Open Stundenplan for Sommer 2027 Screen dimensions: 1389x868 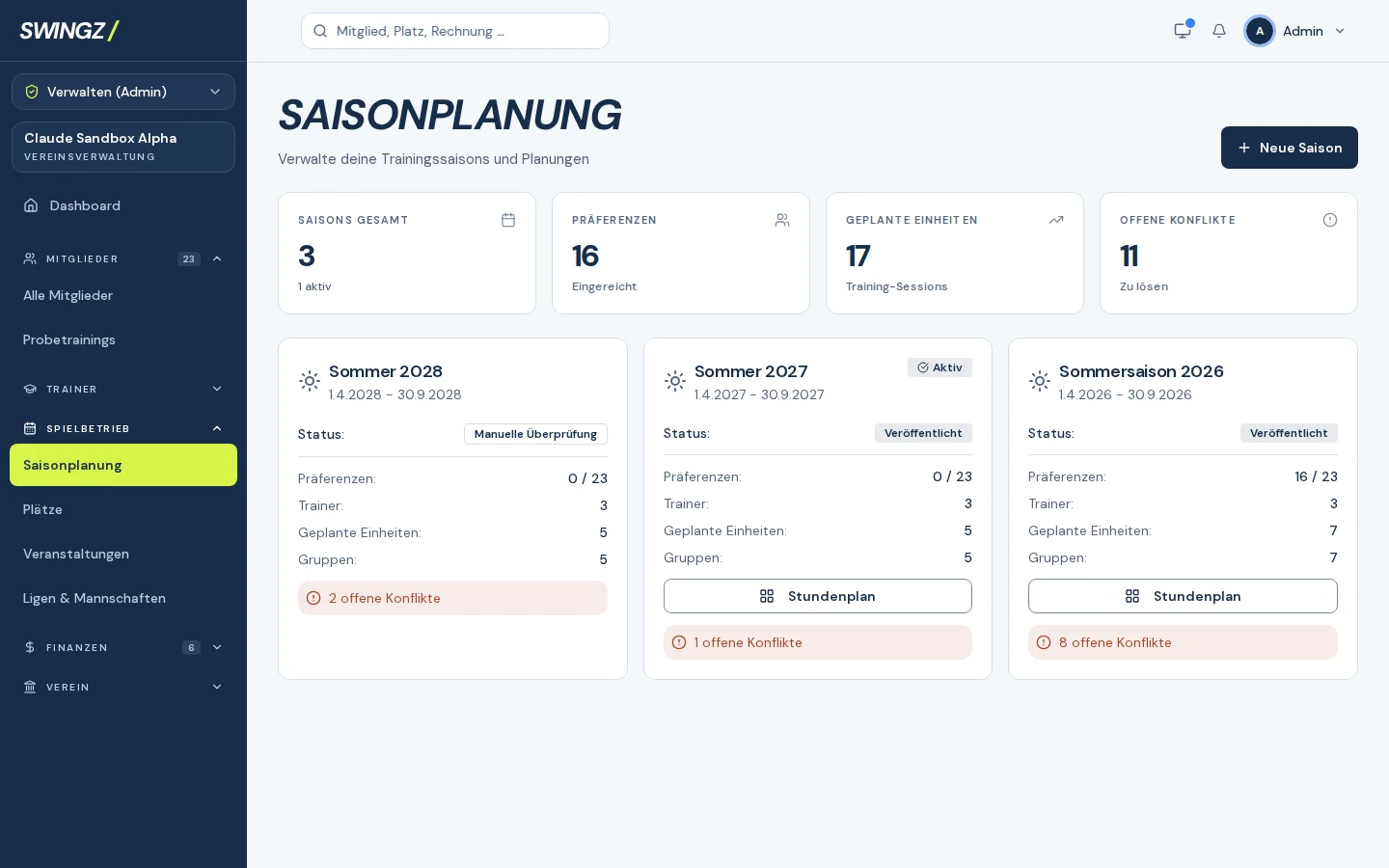[818, 596]
